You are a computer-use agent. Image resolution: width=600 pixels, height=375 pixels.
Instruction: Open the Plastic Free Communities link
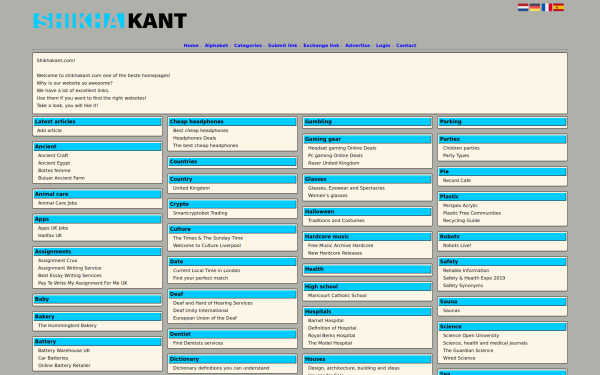coord(472,213)
